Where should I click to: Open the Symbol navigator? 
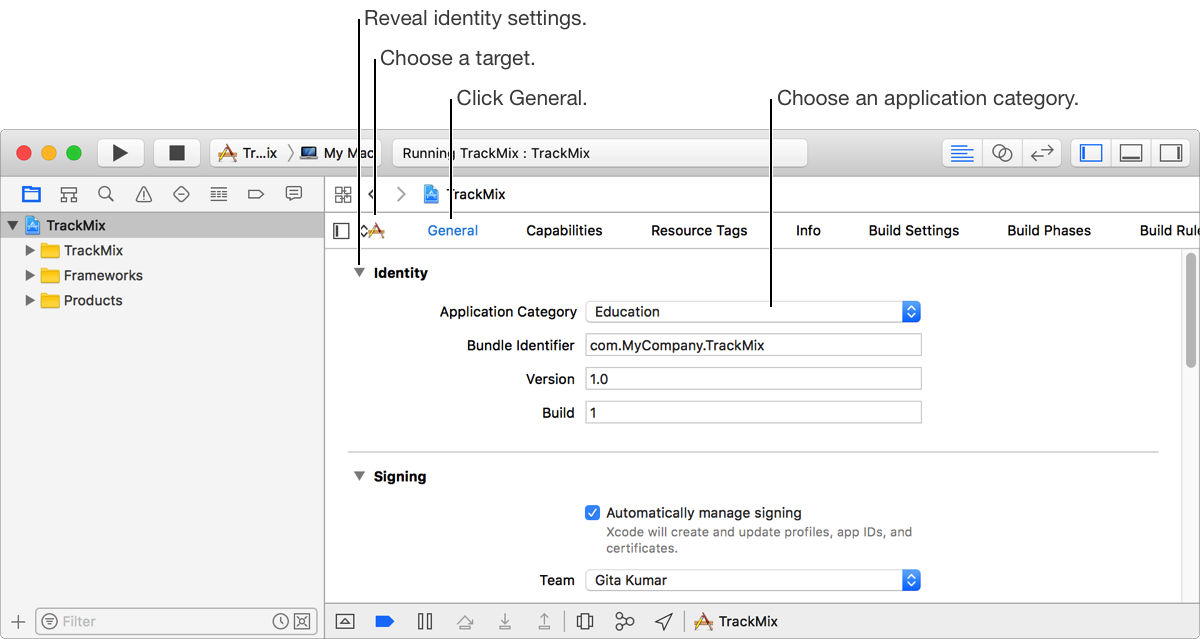click(x=68, y=194)
